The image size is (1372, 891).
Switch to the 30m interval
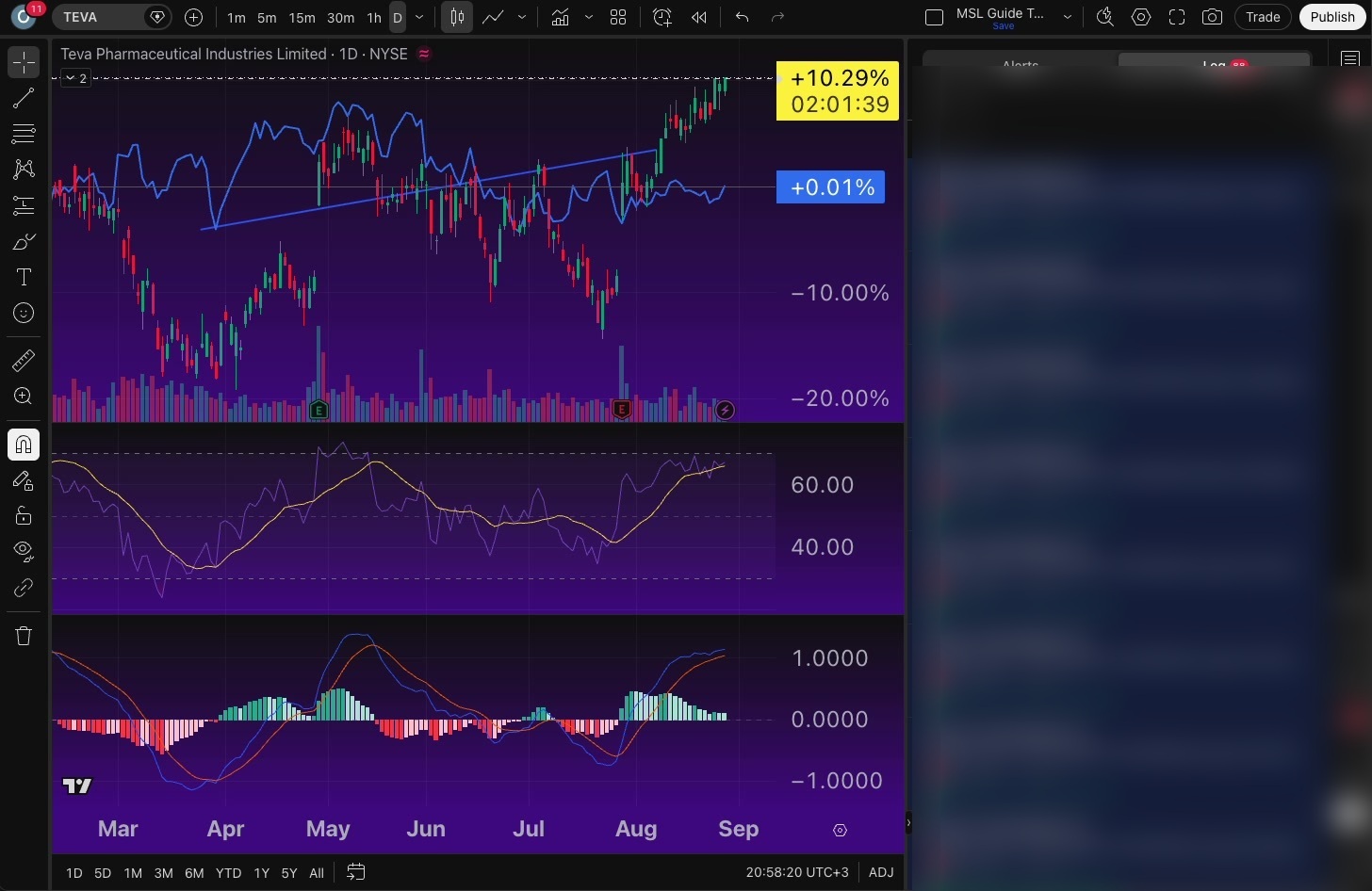[341, 17]
